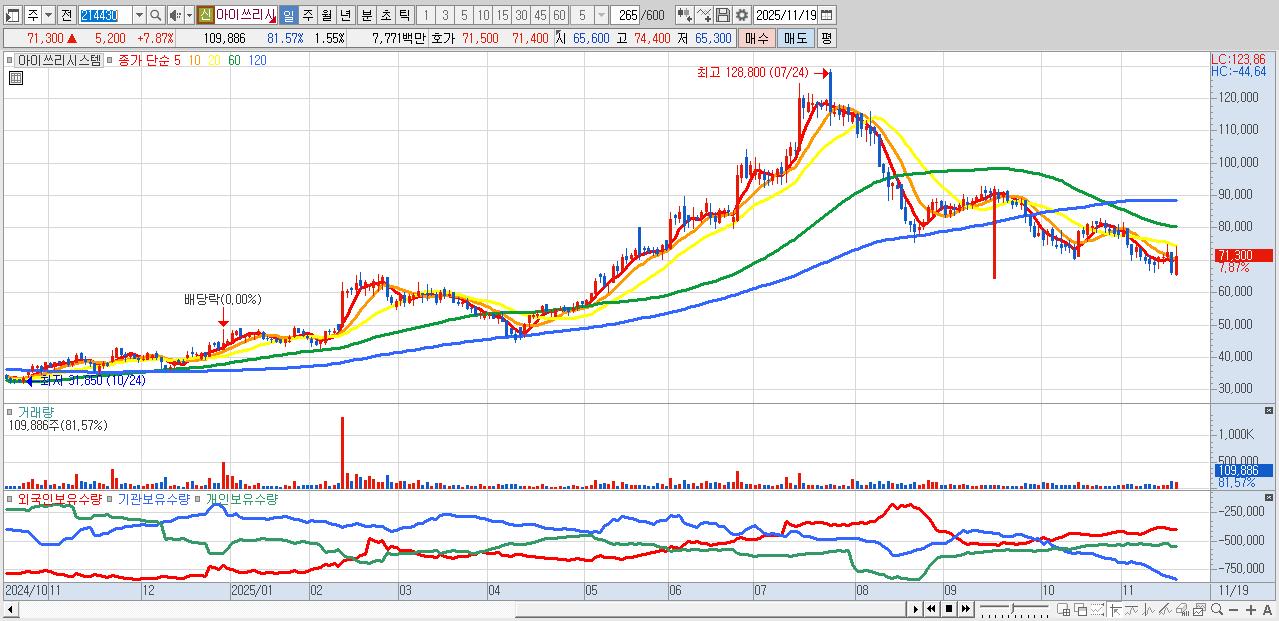Open chart settings gear icon
1279x621 pixels.
pyautogui.click(x=742, y=15)
